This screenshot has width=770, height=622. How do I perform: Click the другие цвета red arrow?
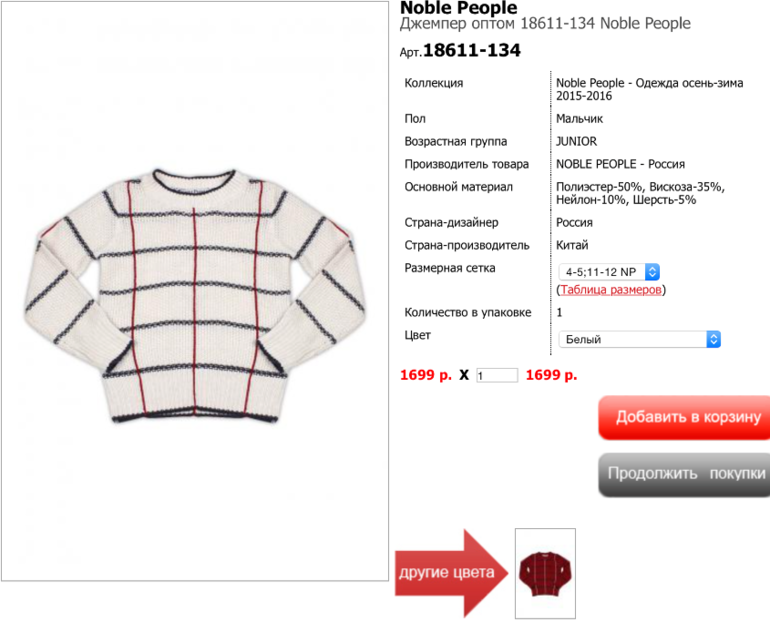tap(450, 573)
